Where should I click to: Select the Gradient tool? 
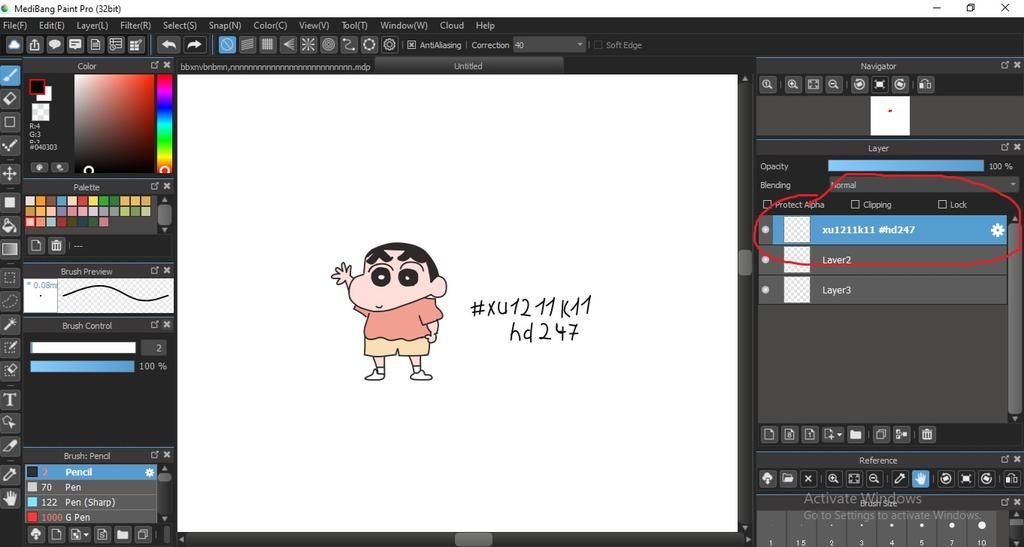pyautogui.click(x=10, y=249)
